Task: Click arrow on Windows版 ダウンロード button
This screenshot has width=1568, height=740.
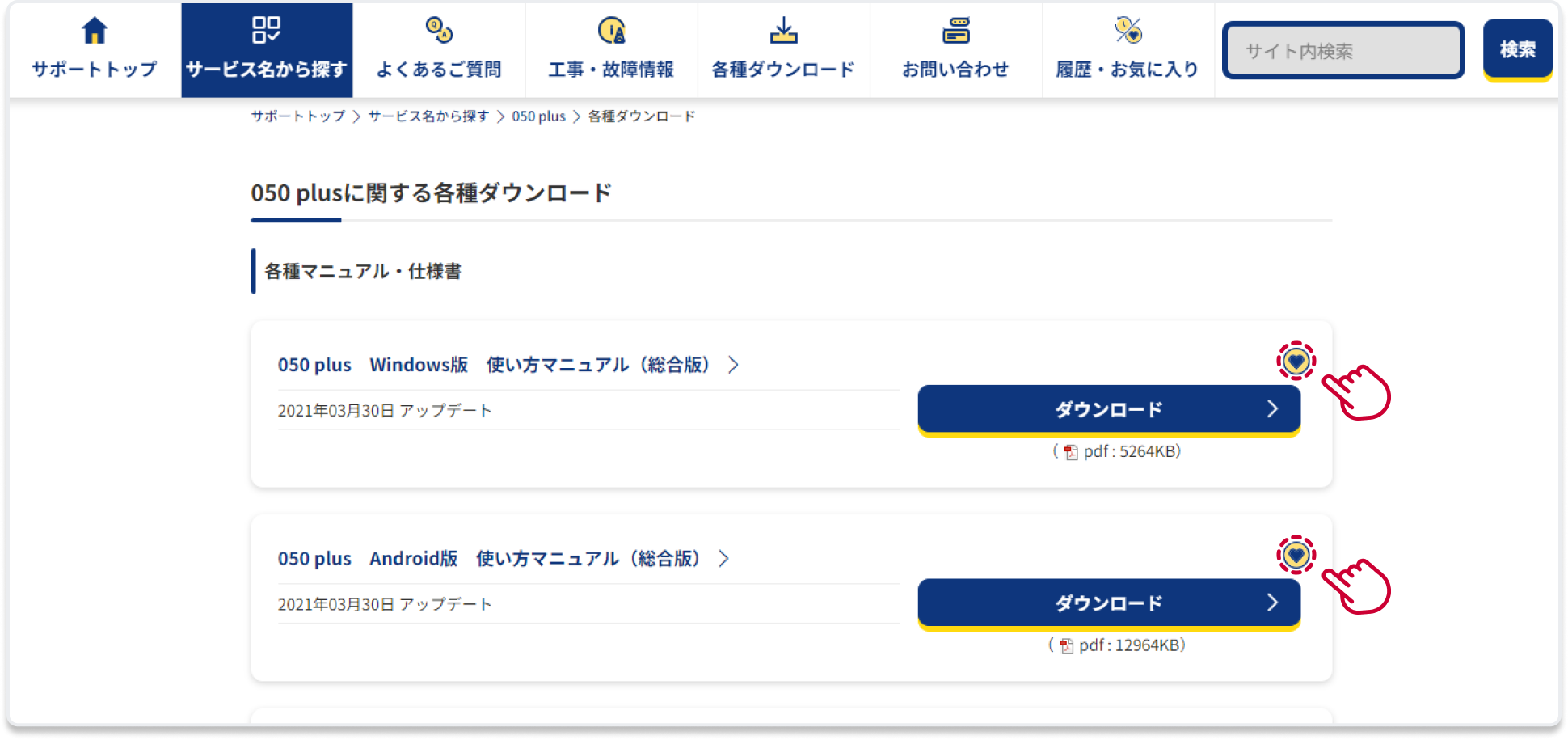Action: 1272,409
